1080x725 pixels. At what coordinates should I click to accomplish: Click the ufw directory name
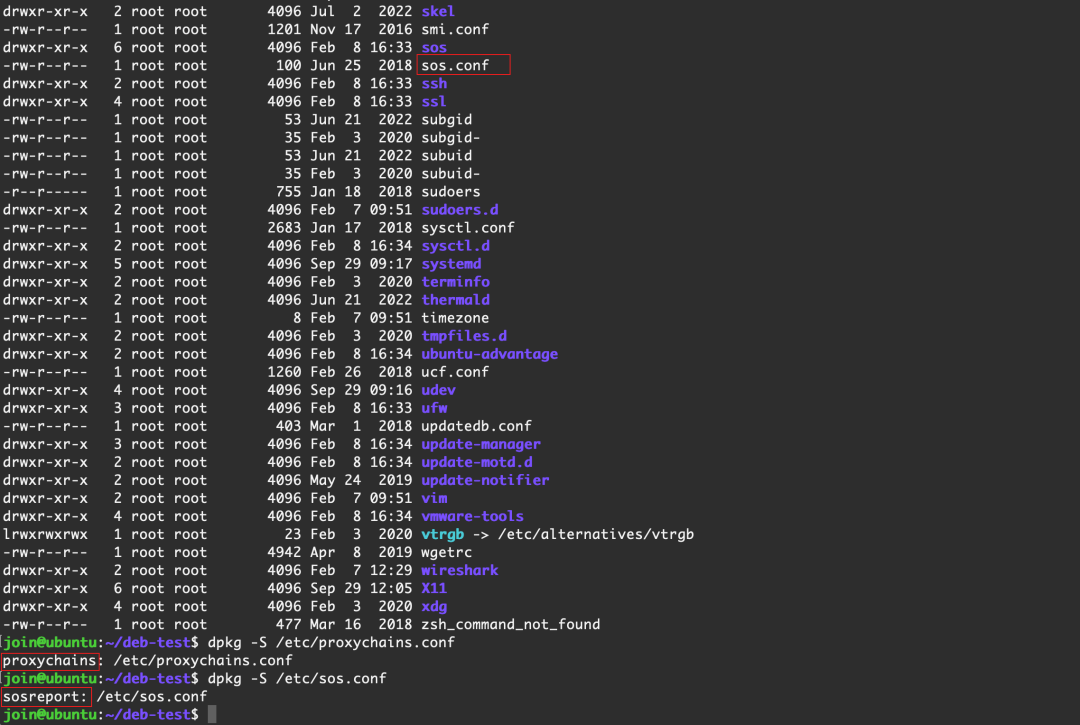pyautogui.click(x=434, y=408)
